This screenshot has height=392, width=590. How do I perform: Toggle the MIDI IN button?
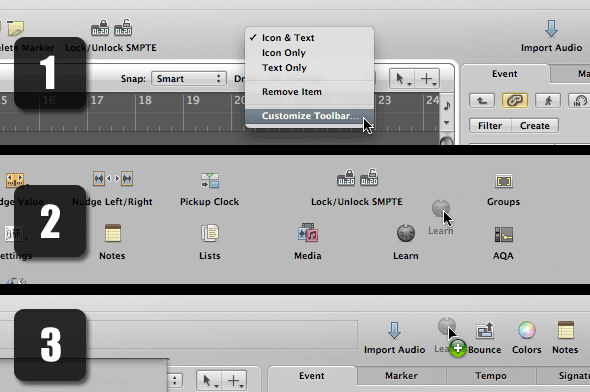579,101
